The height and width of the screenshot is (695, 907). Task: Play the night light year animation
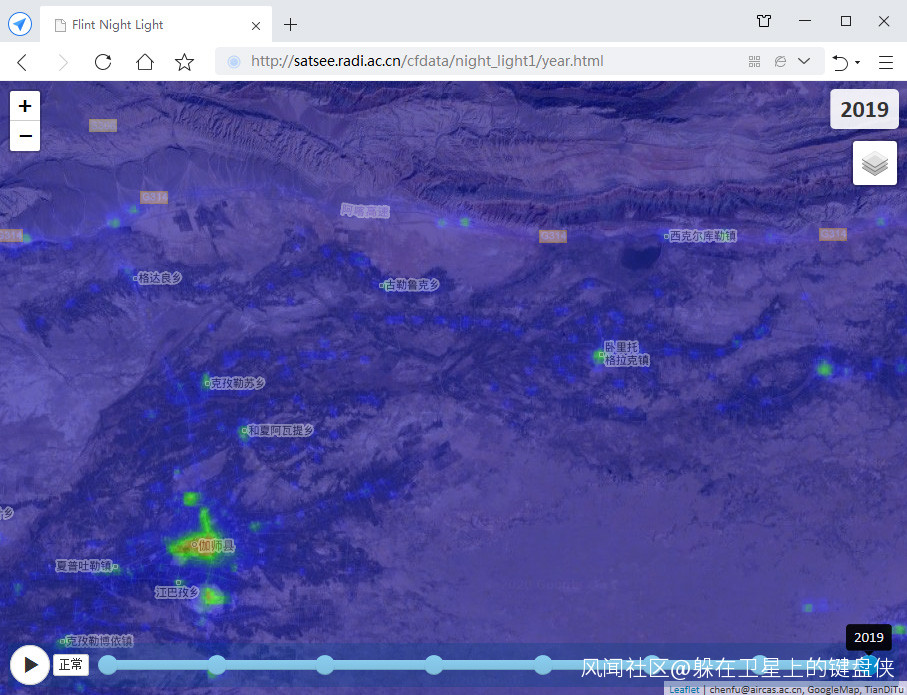point(30,664)
